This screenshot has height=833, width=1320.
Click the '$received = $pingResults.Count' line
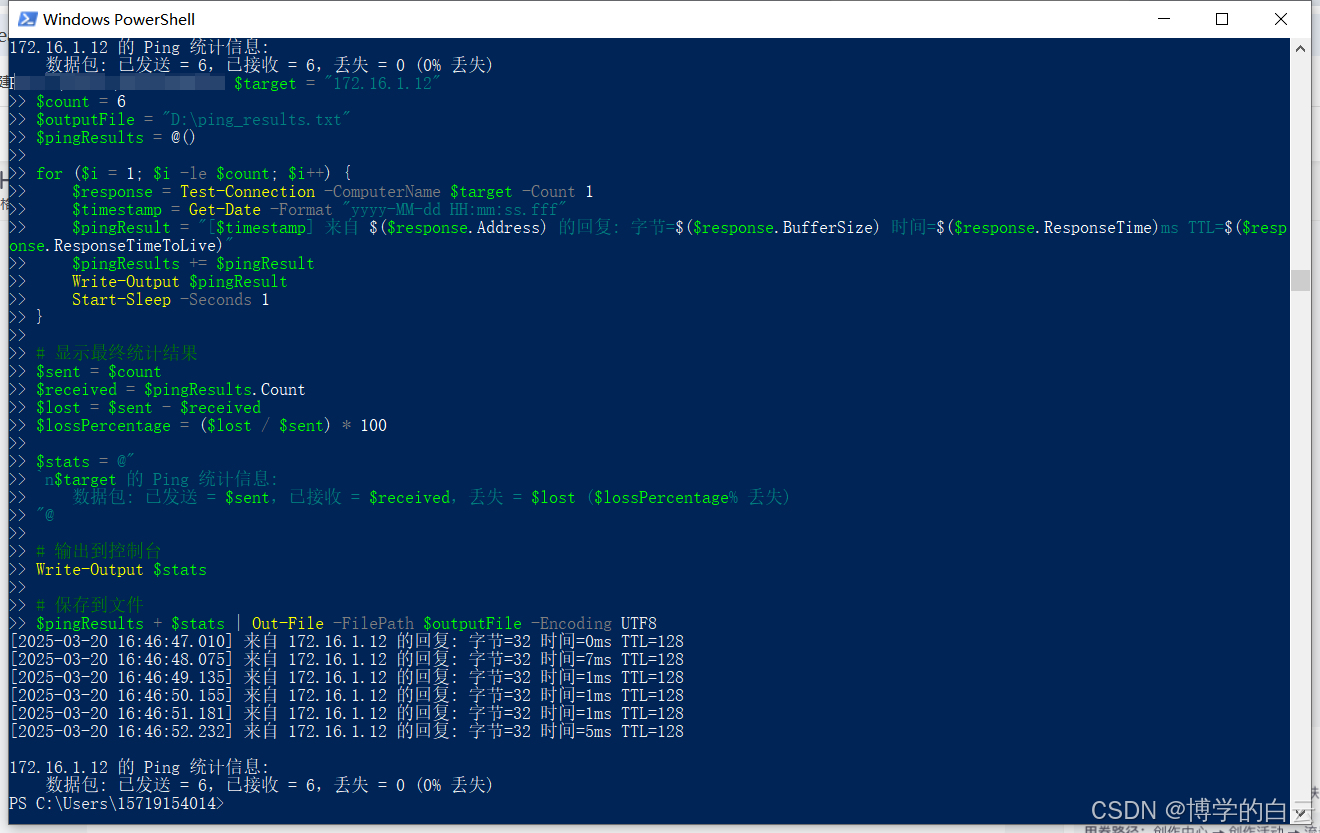(171, 390)
